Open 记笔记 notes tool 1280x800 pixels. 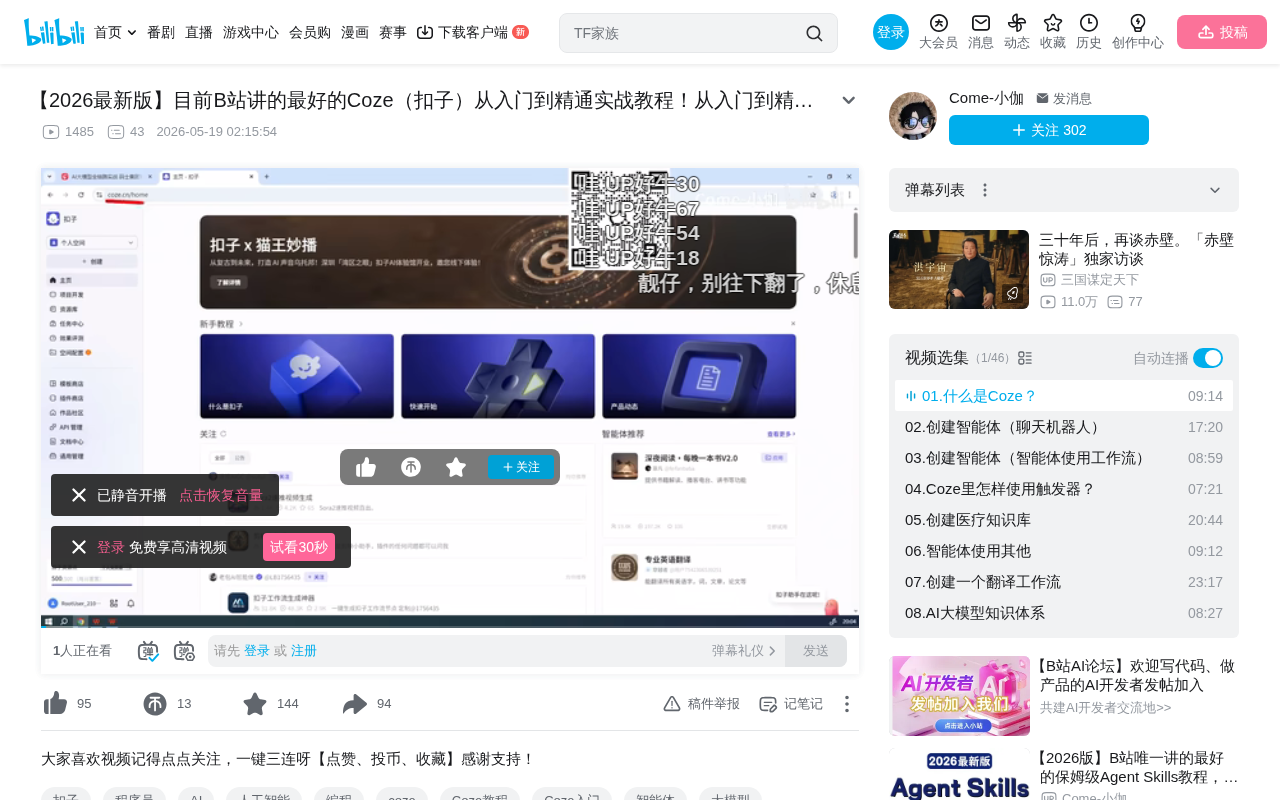click(791, 704)
